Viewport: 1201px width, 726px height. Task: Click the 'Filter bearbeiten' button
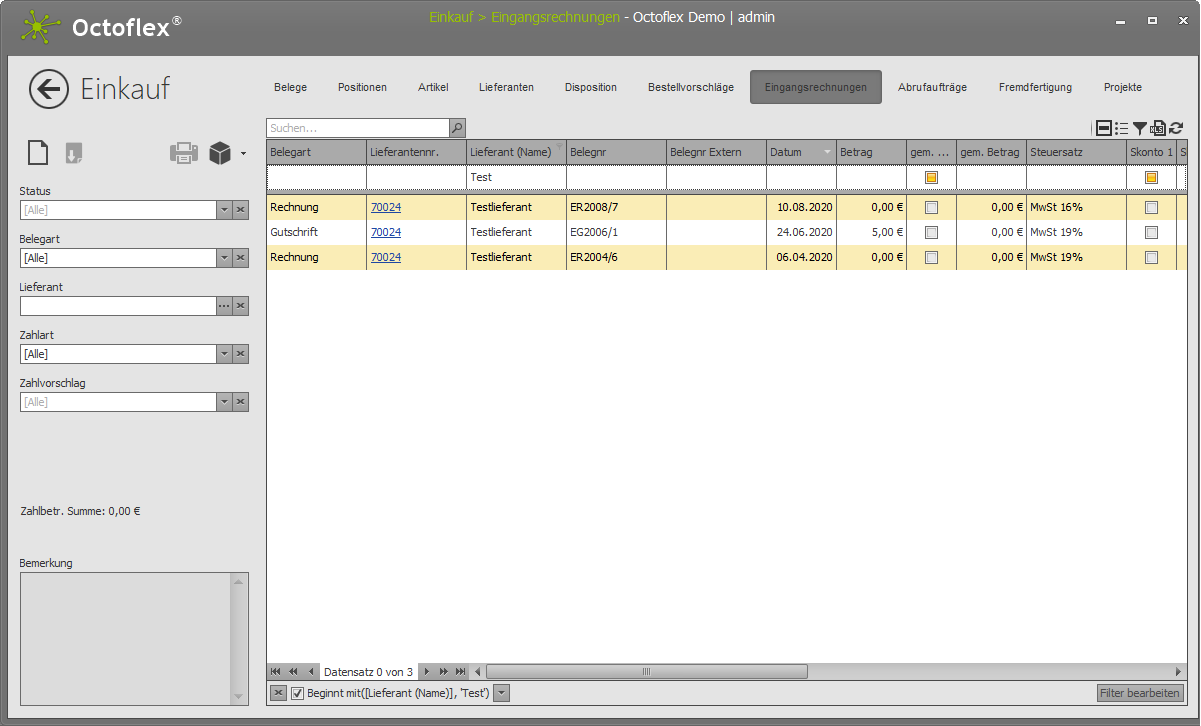[1140, 693]
